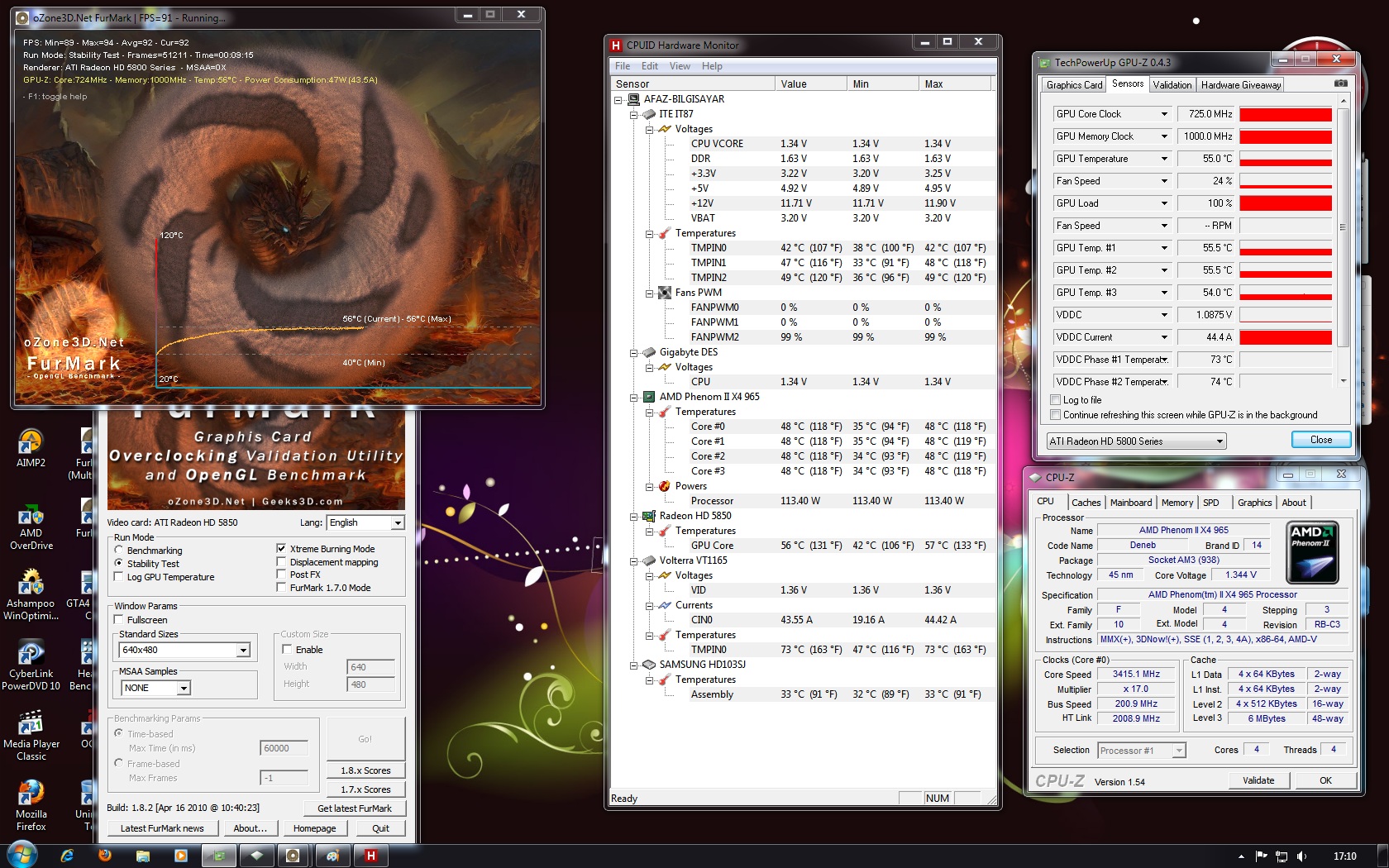The width and height of the screenshot is (1389, 868).
Task: Open CPU-Z Processor #1 selection dropdown
Action: (x=1142, y=751)
